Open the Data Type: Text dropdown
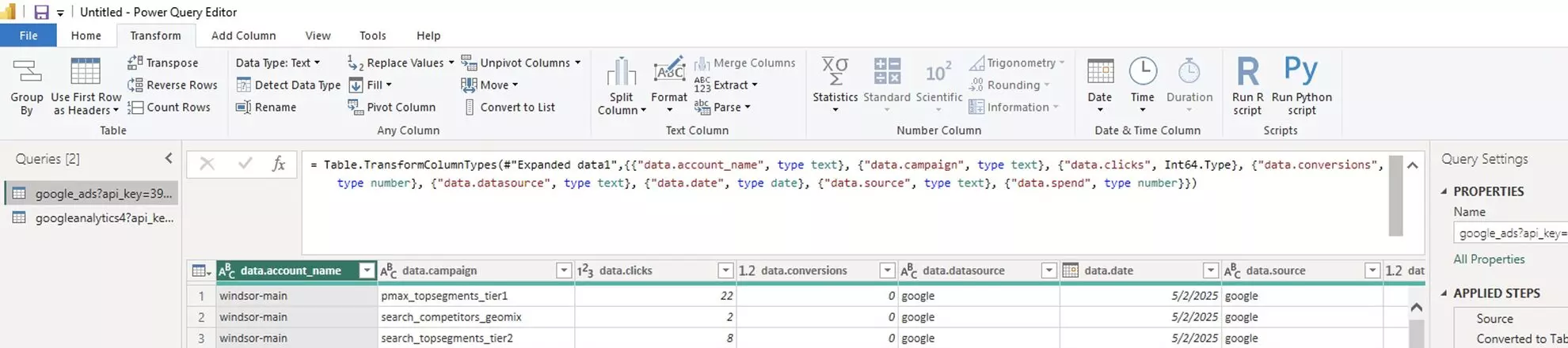Viewport: 1568px width, 348px height. [278, 62]
